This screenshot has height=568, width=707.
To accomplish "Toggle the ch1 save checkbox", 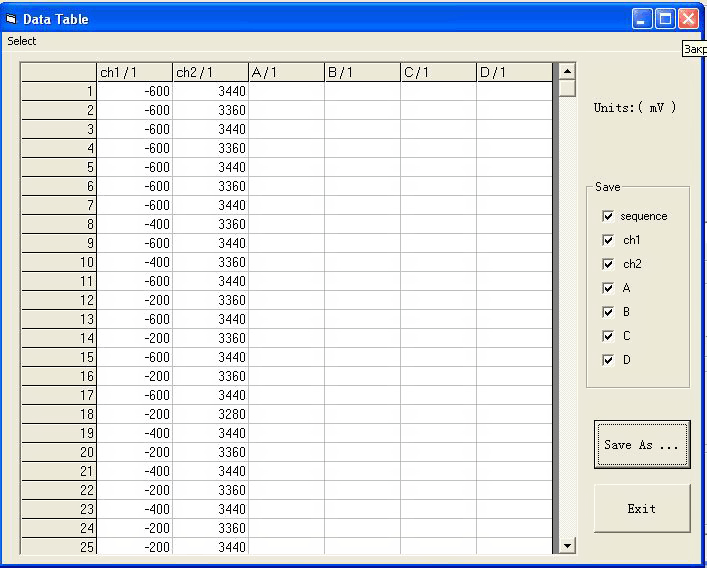I will (x=608, y=240).
